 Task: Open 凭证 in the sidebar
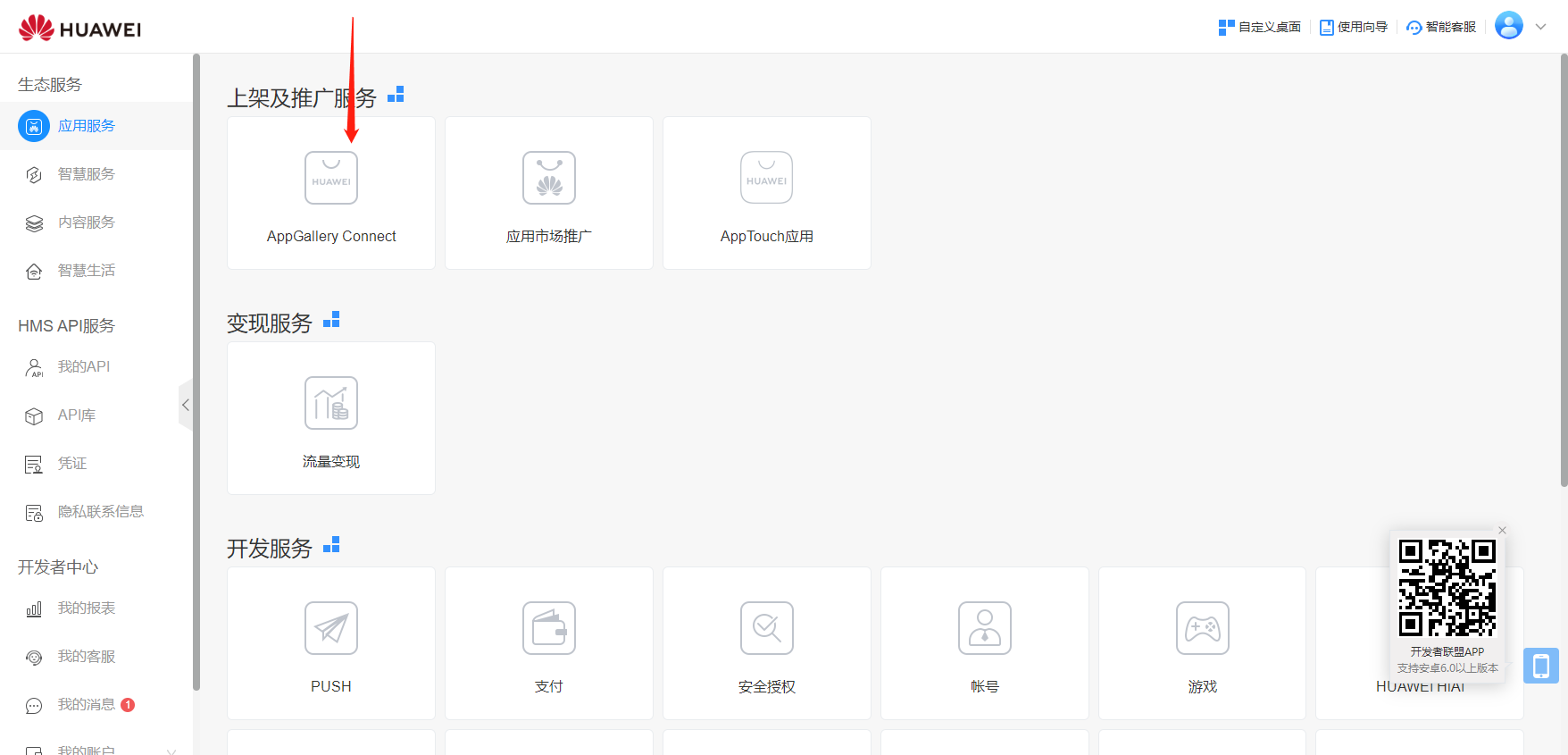(96, 464)
